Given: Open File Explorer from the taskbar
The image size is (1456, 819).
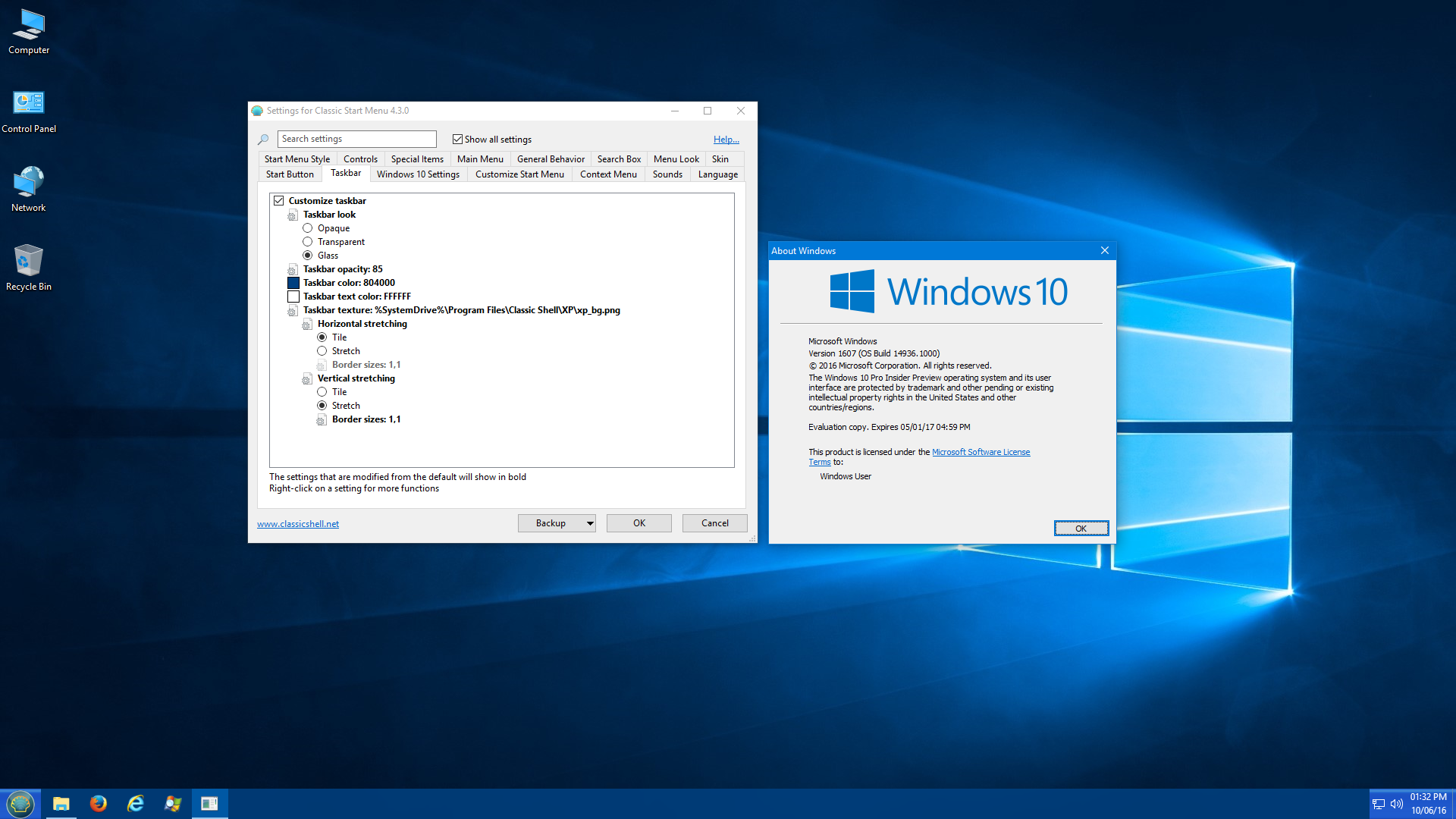Looking at the screenshot, I should coord(61,803).
